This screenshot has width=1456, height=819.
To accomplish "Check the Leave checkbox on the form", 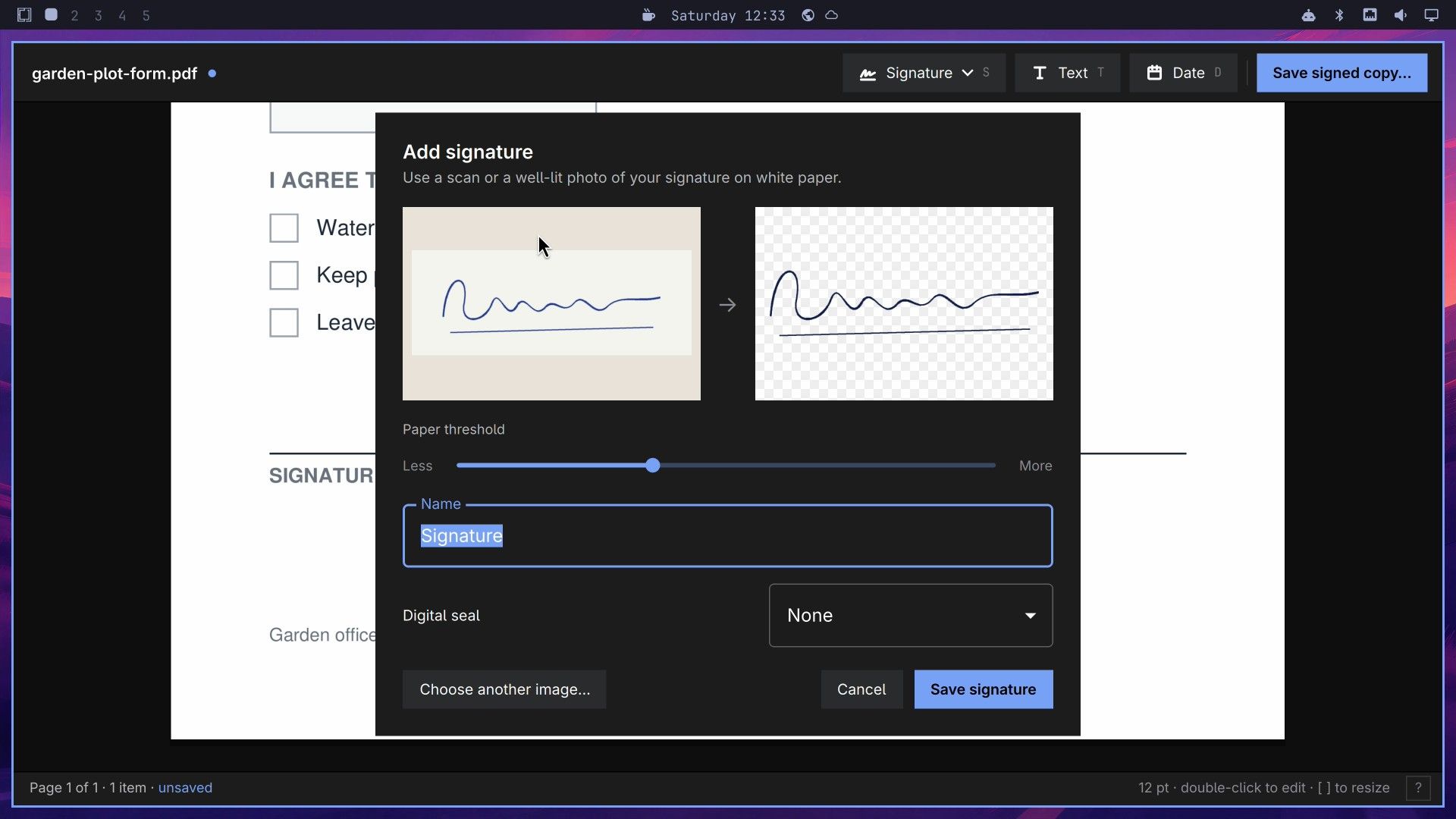I will click(x=284, y=322).
